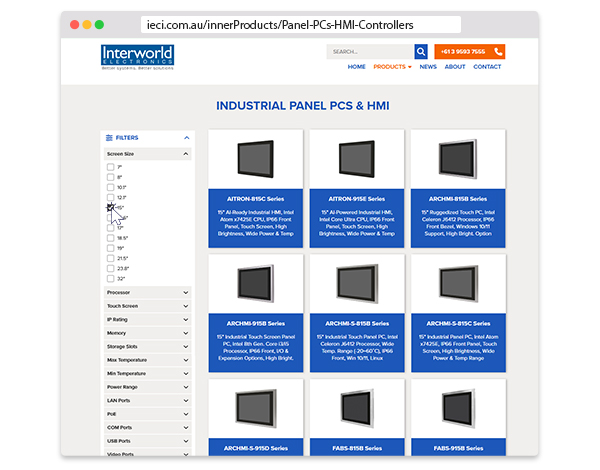The height and width of the screenshot is (470, 600).
Task: Open the ARCHMI-S-815C Series product link
Action: click(458, 324)
